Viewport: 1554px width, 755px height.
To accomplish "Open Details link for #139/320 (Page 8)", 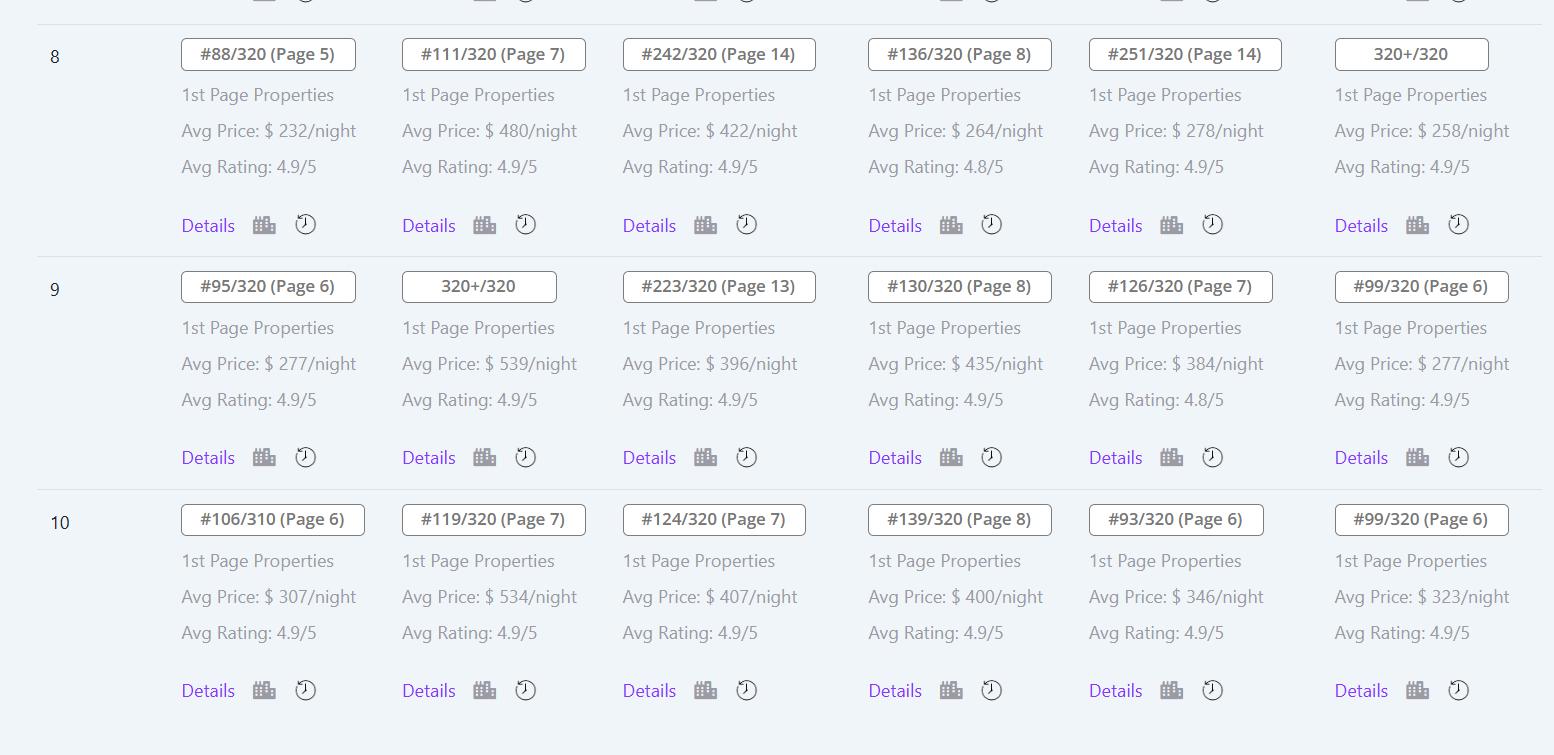I will (x=895, y=691).
